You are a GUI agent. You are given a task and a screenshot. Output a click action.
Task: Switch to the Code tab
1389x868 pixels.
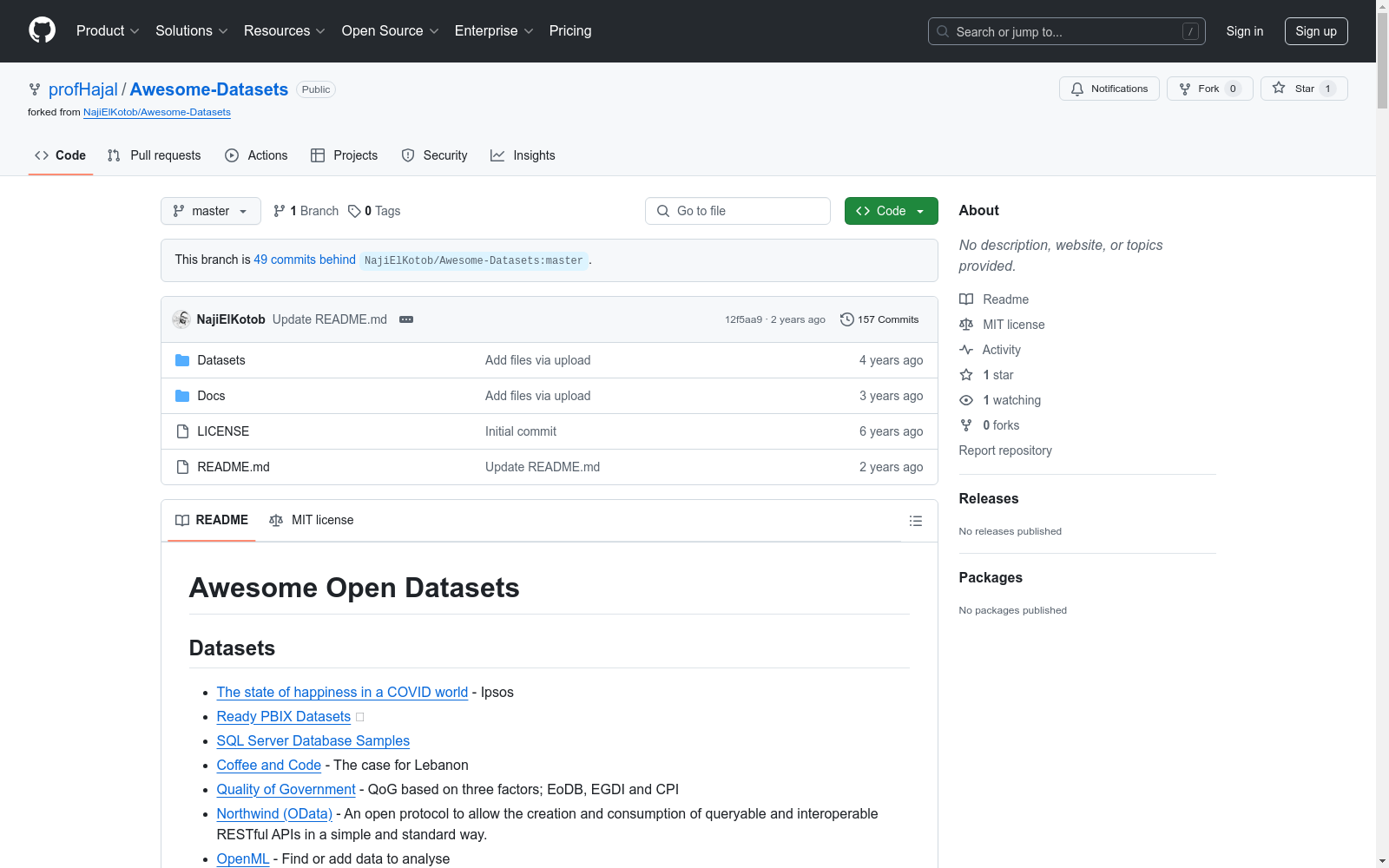click(61, 155)
